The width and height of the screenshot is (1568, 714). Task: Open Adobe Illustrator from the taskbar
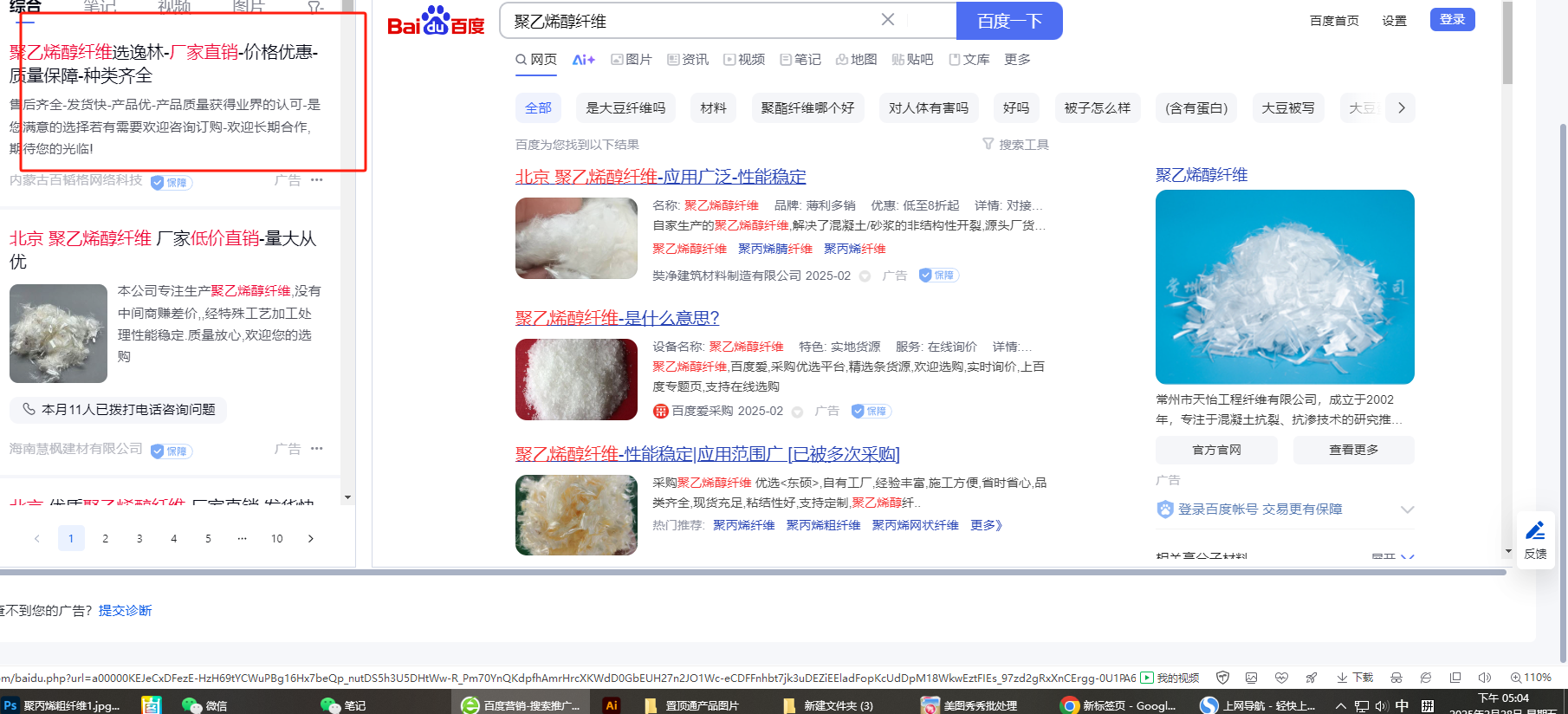coord(611,705)
